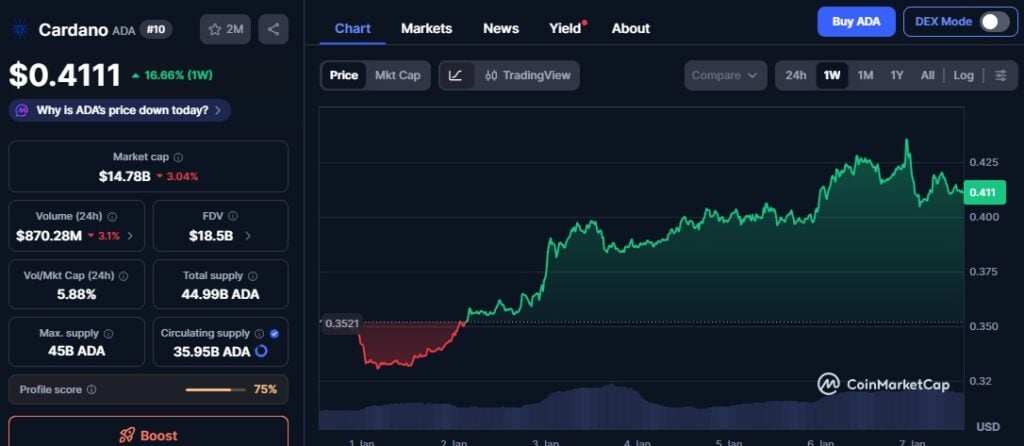The width and height of the screenshot is (1024, 446).
Task: Click the Market cap info icon
Action: click(x=179, y=157)
